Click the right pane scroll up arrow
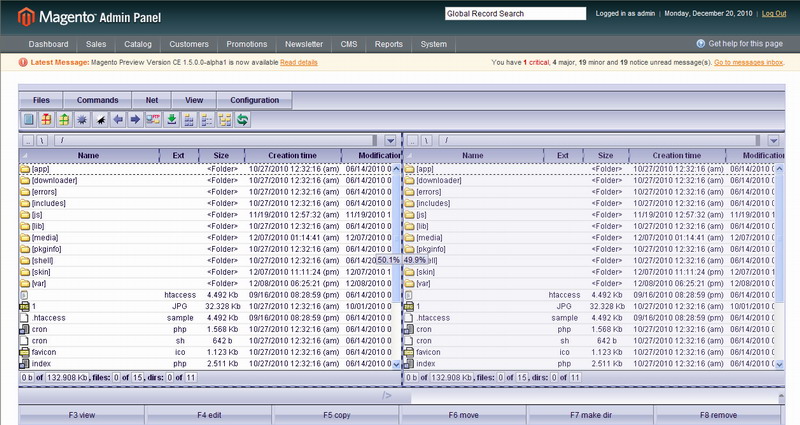This screenshot has height=425, width=800. (779, 169)
